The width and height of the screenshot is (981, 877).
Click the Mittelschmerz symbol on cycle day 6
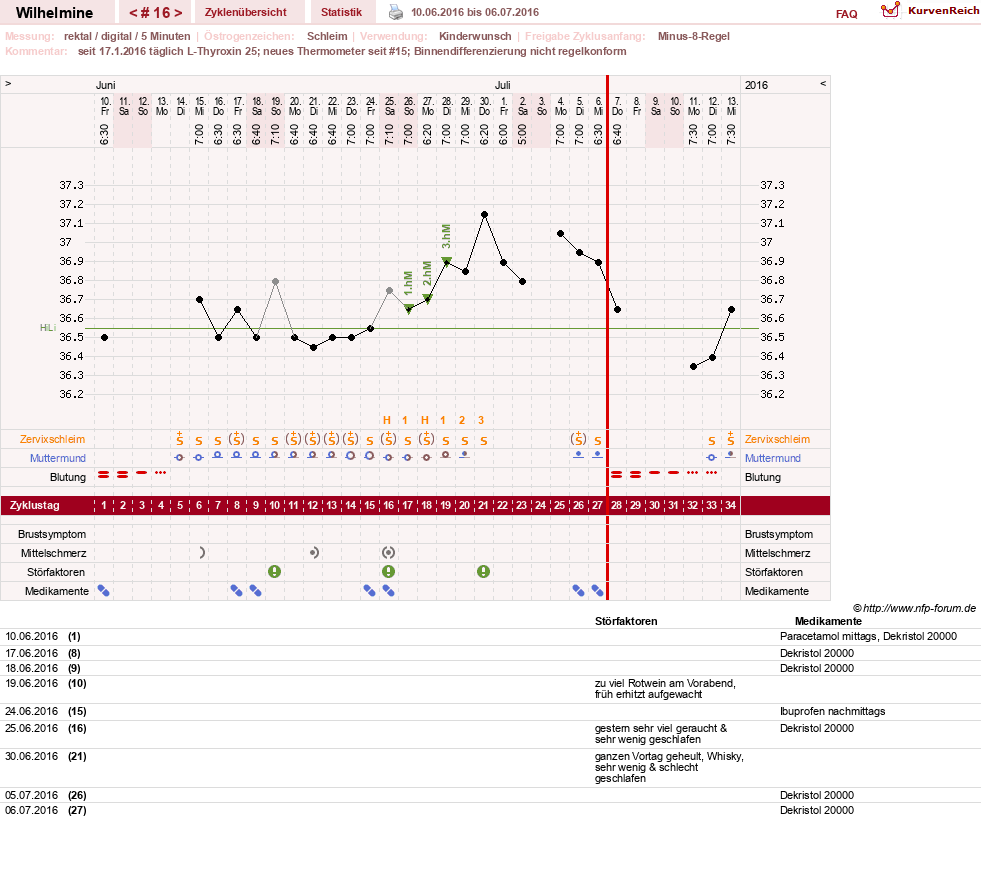click(x=201, y=552)
